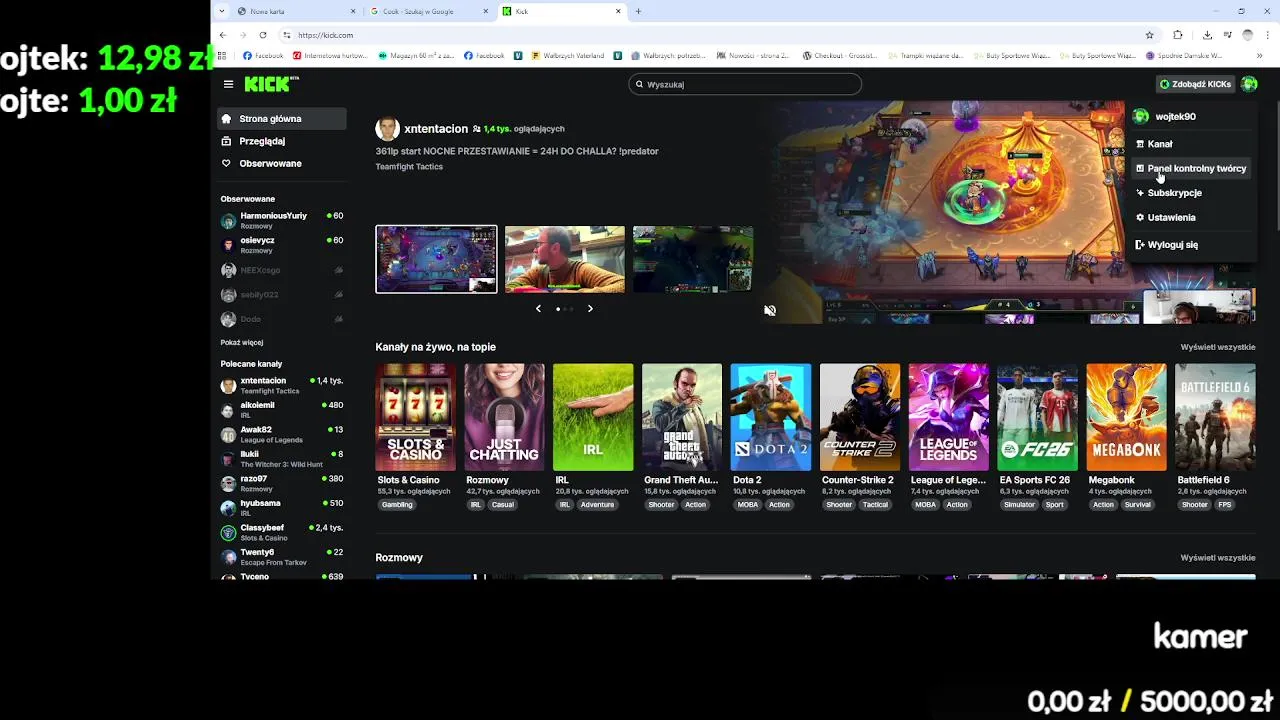Click Wyświetl wszystkie for Rozmowy section
Screen dimensions: 1280x720
point(1217,558)
